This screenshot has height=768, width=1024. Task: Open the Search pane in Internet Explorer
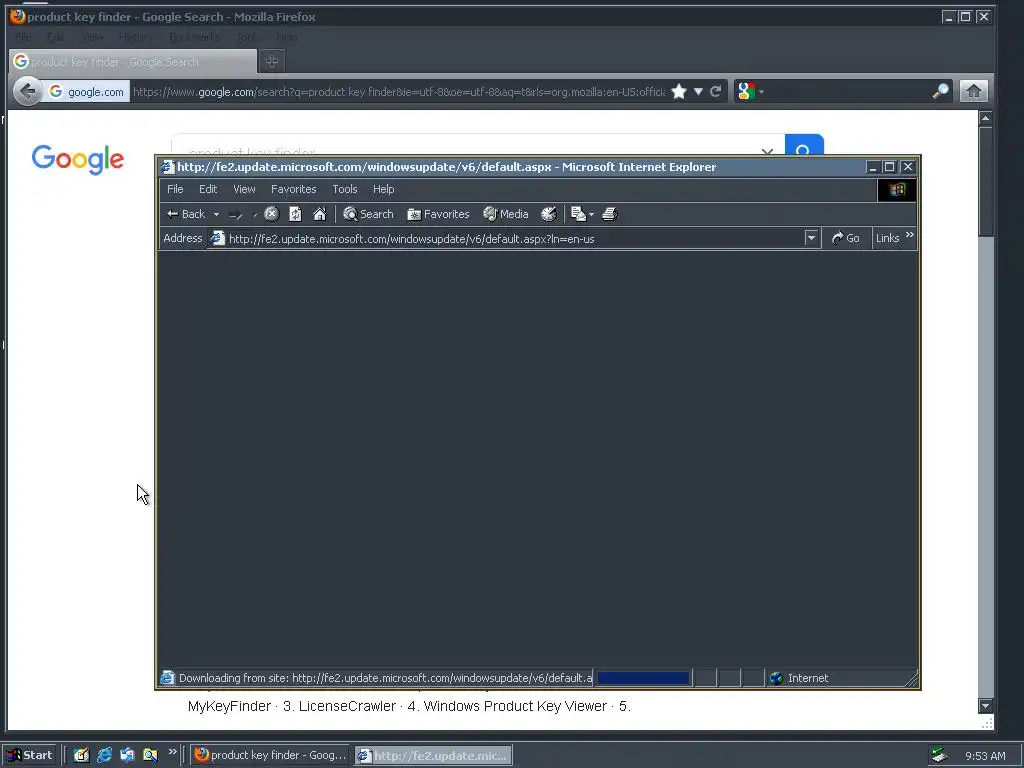click(368, 214)
